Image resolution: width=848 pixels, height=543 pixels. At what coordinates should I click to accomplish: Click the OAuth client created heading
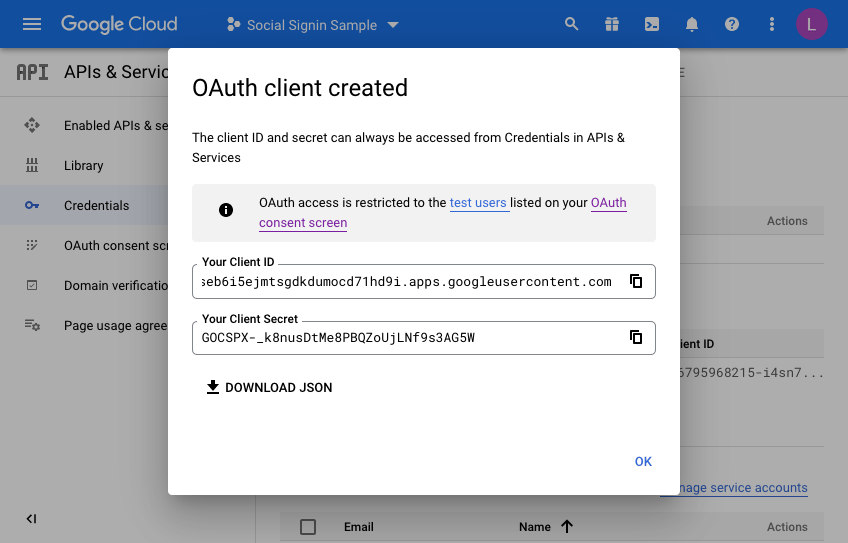300,88
